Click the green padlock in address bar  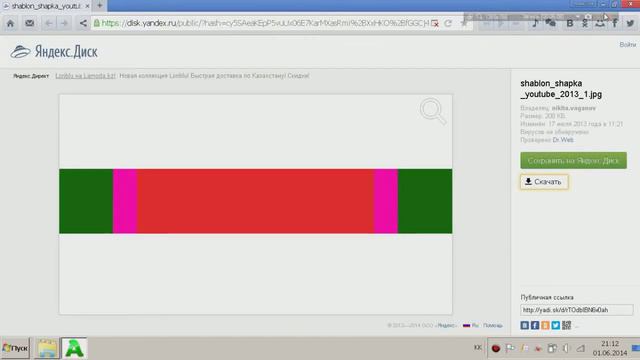pyautogui.click(x=97, y=23)
